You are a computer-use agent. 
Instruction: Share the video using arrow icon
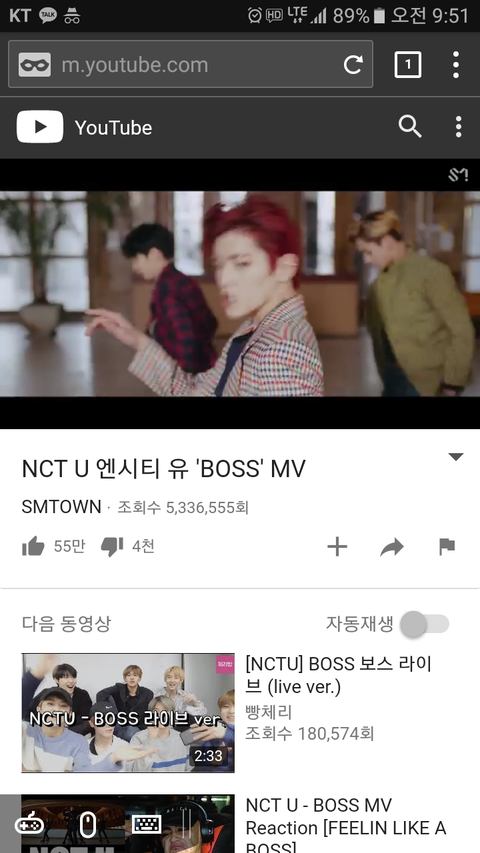pos(392,547)
